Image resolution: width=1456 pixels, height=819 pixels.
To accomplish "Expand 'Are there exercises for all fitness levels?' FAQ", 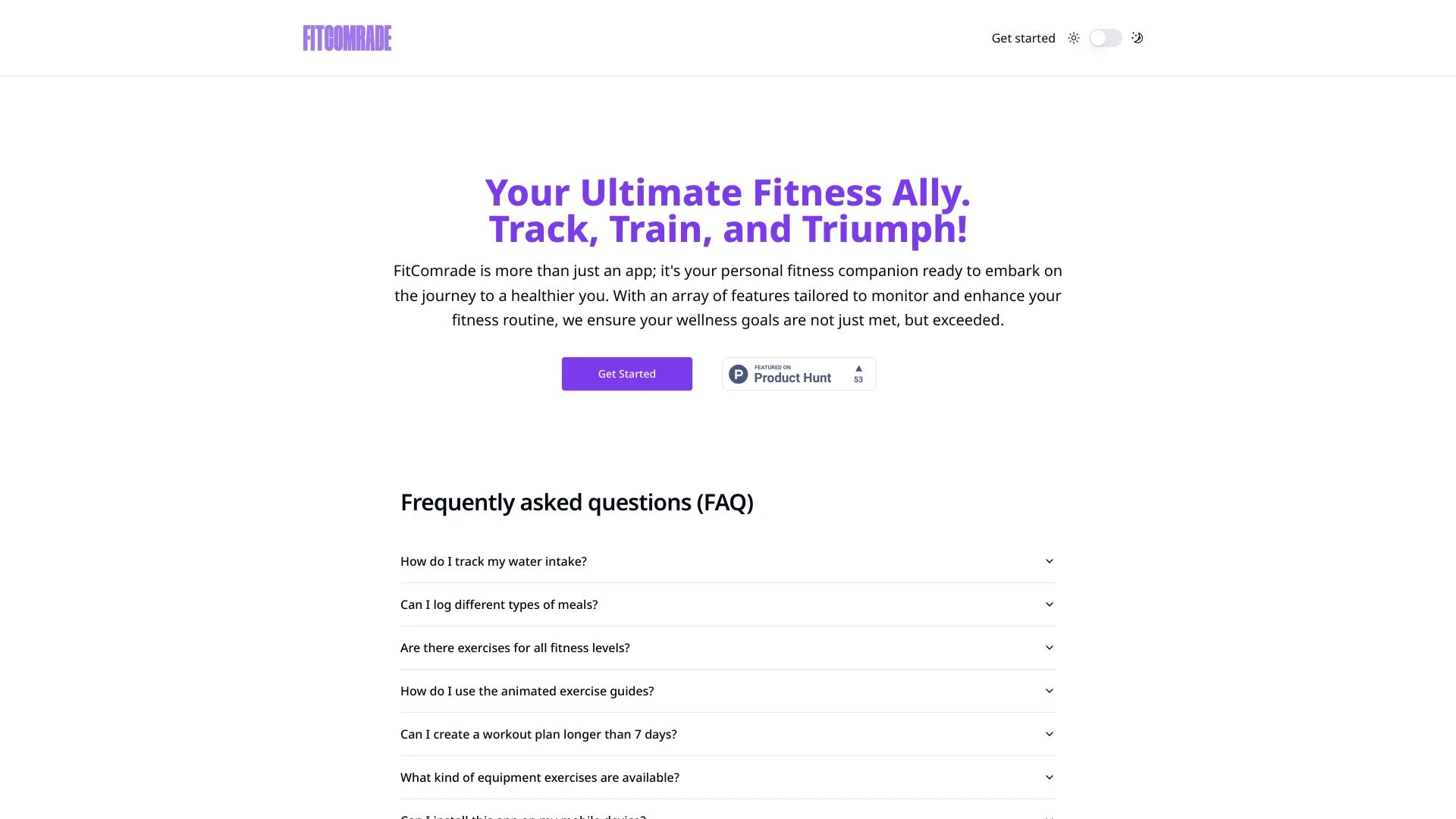I will (x=728, y=648).
